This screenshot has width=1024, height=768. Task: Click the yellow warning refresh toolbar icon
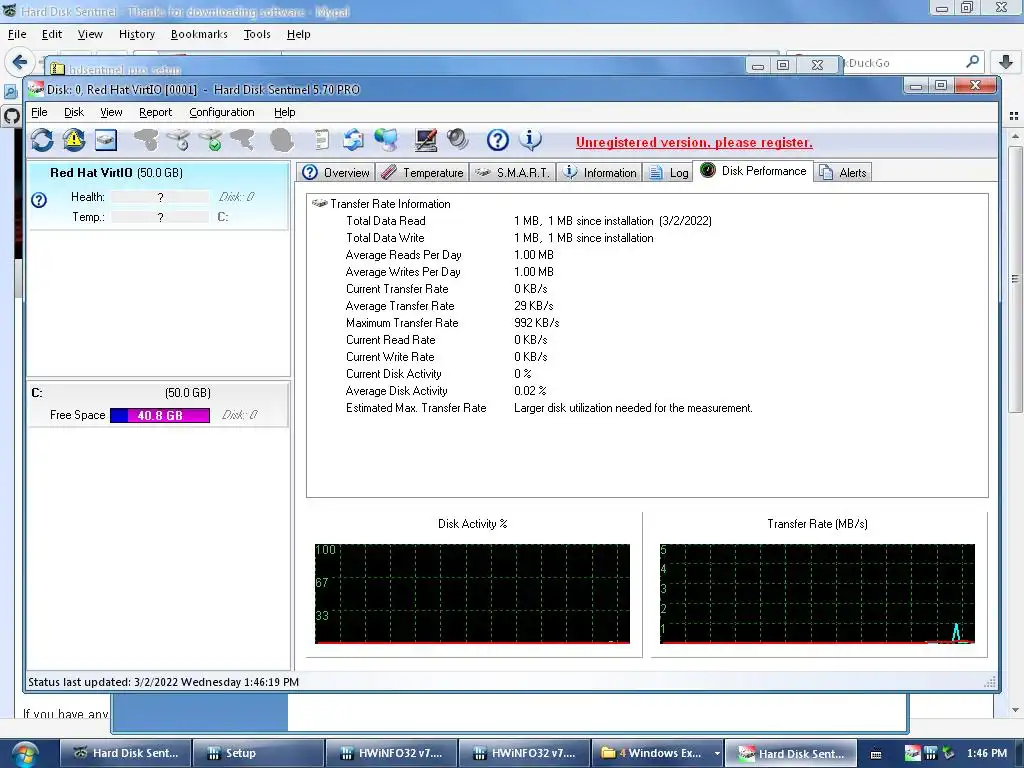coord(74,140)
